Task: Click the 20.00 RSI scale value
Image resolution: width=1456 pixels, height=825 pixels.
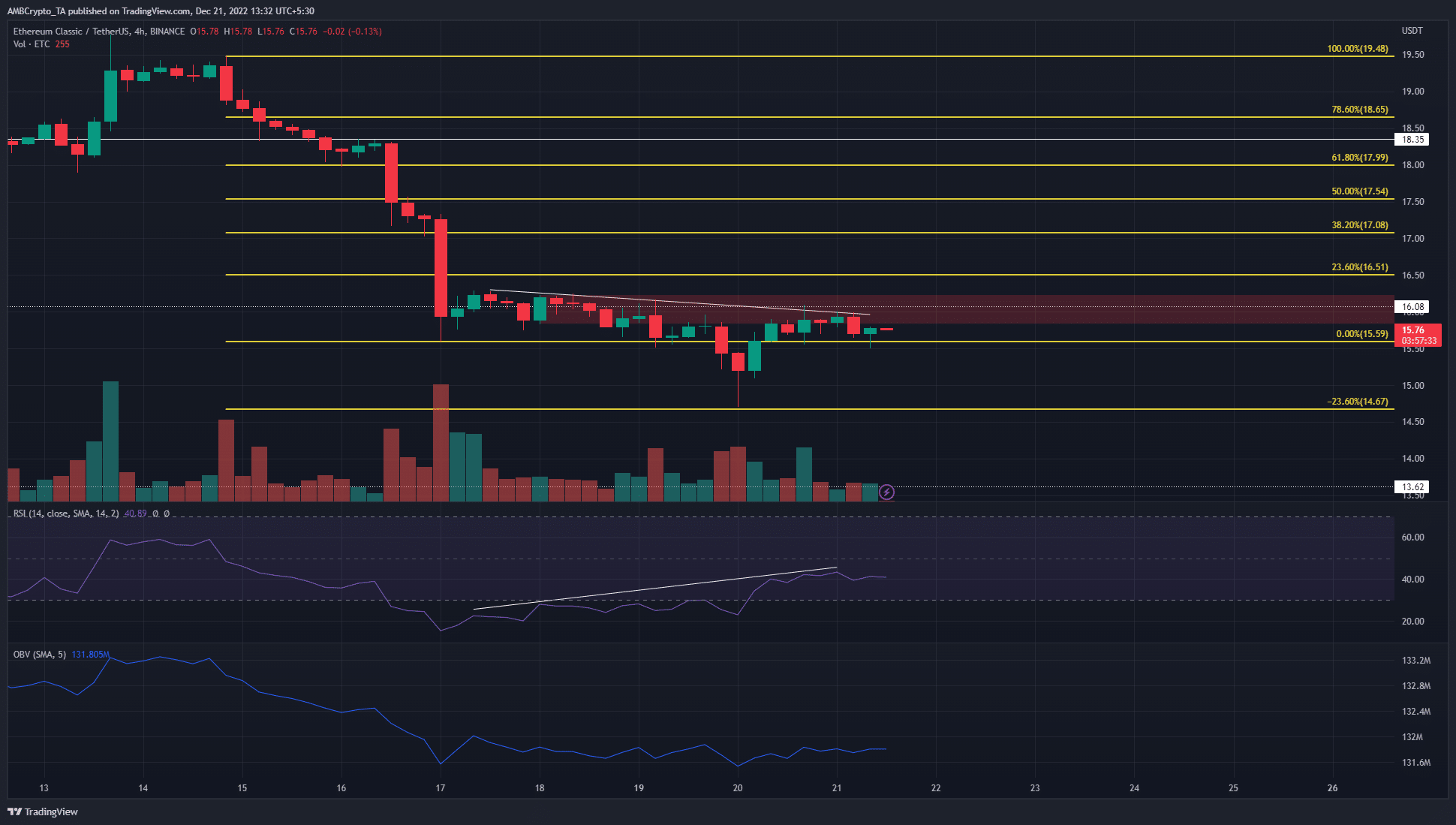Action: click(x=1412, y=622)
